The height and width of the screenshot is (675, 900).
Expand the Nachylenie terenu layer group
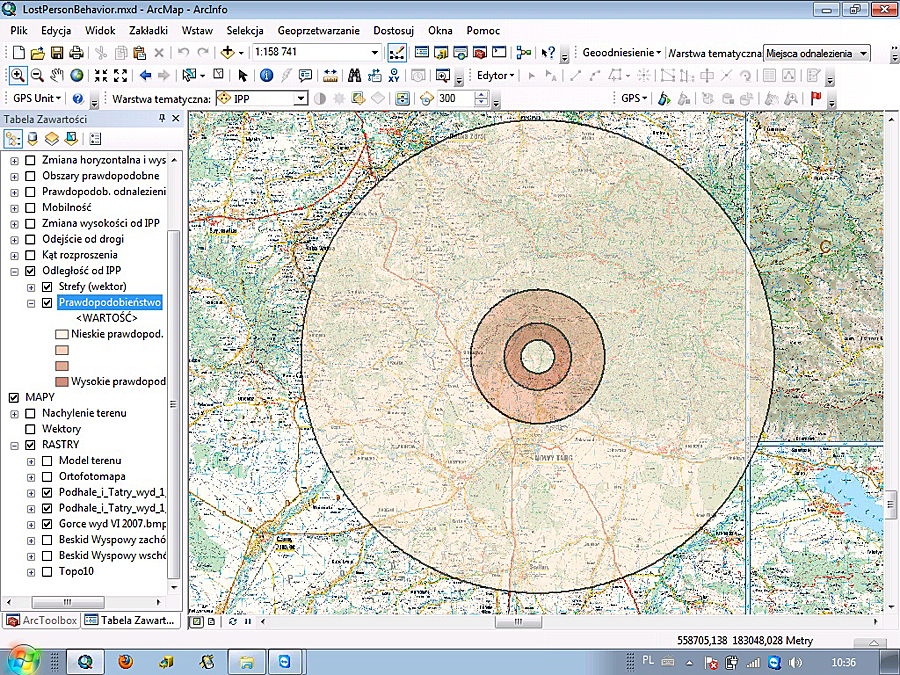(14, 413)
